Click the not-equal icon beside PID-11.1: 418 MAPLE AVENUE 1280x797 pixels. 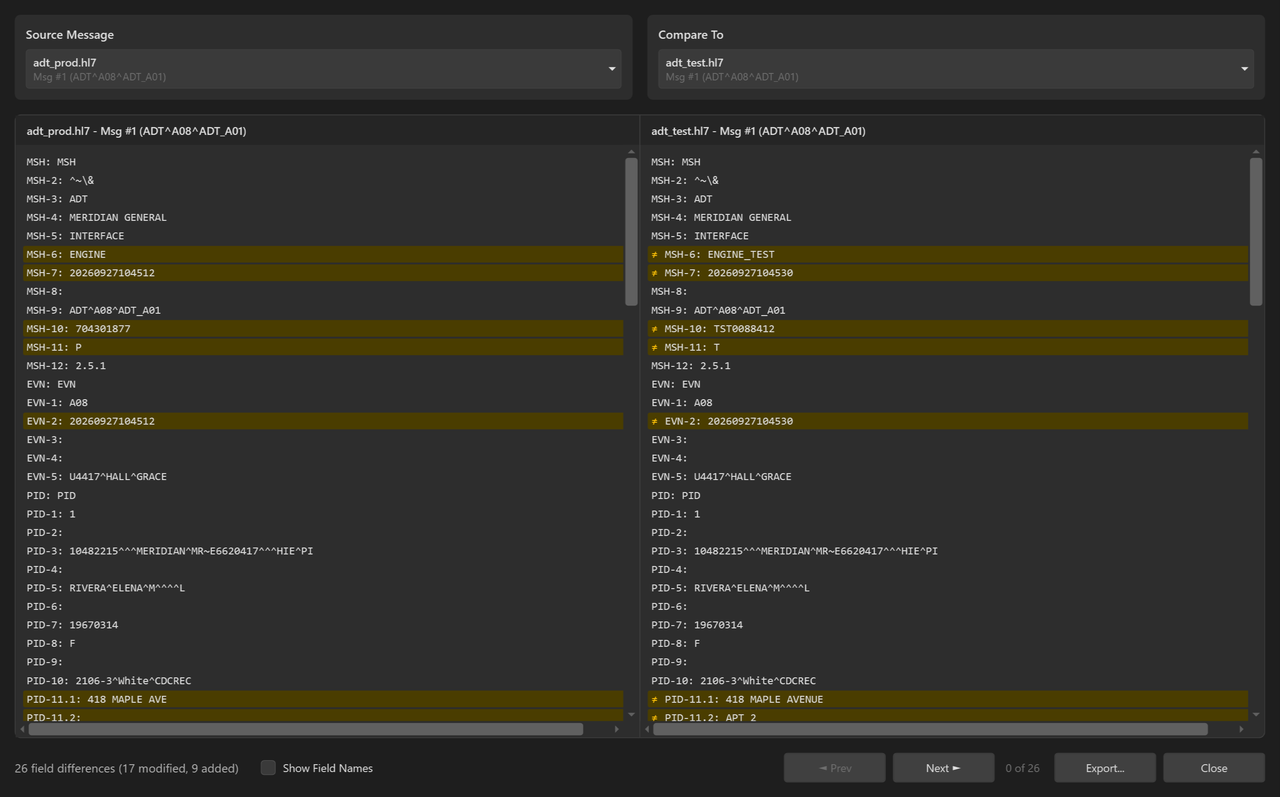click(x=654, y=699)
